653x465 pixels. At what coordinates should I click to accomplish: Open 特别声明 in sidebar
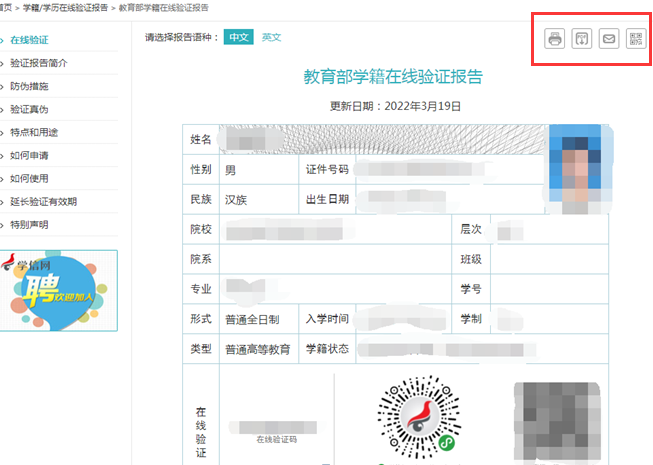(29, 224)
